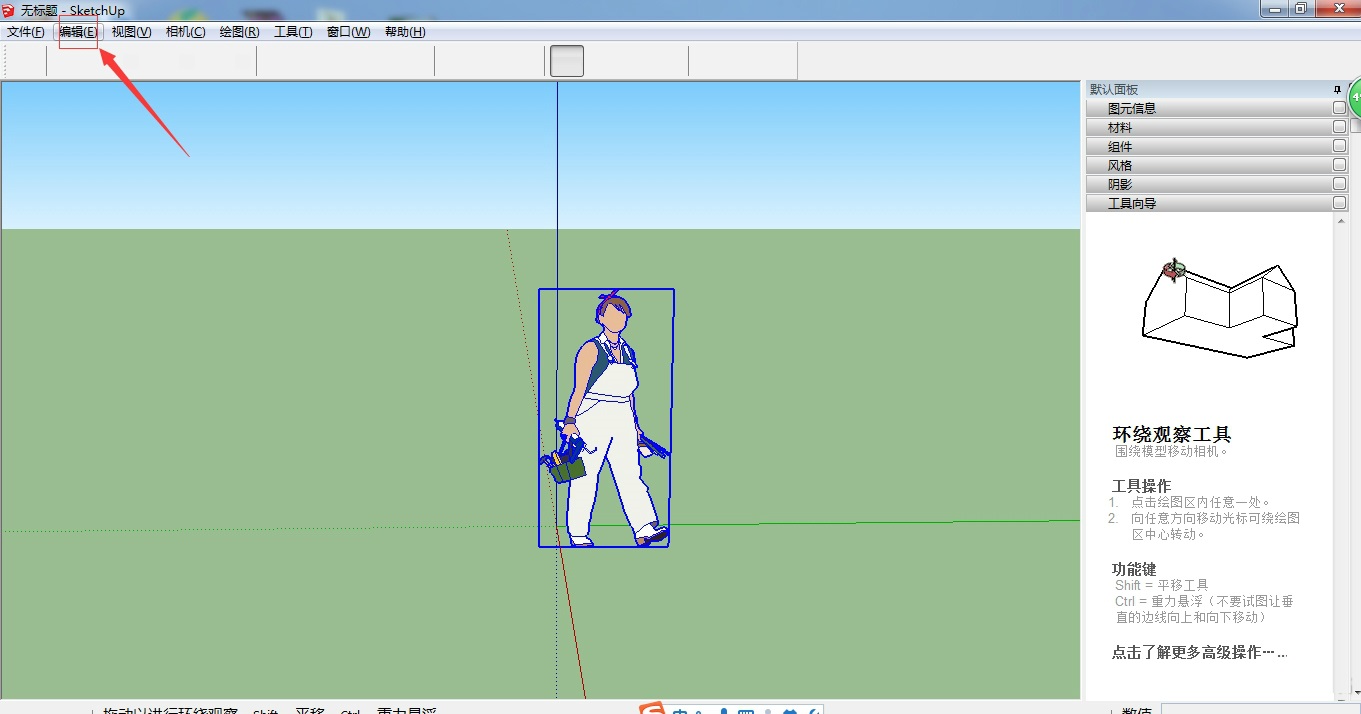Click the 工具操作 section heading
Image resolution: width=1361 pixels, height=714 pixels.
tap(1141, 486)
